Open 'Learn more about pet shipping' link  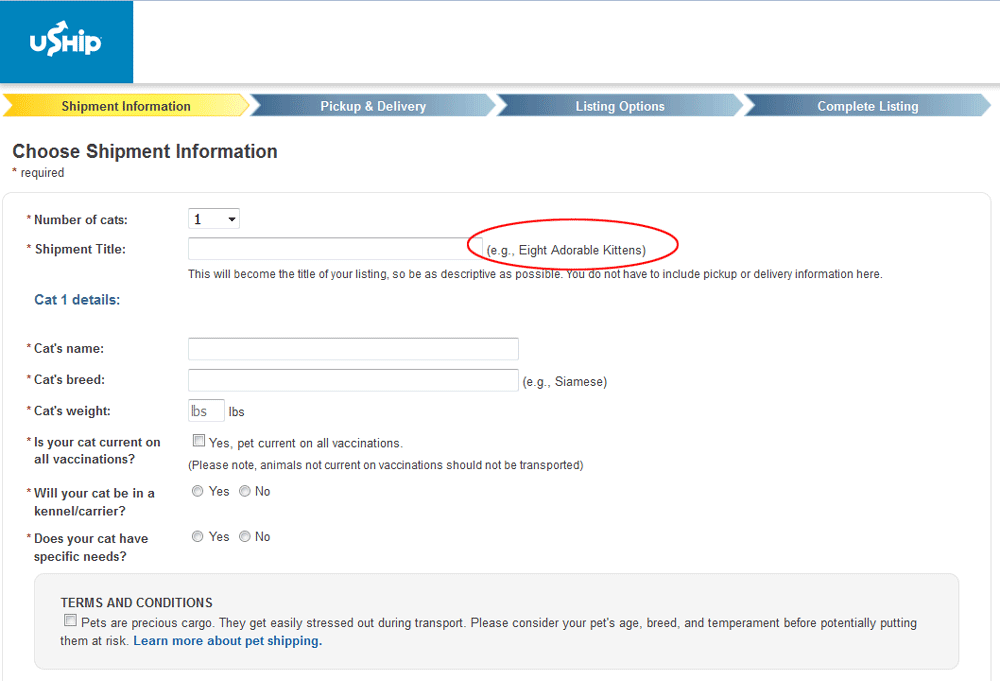tap(228, 641)
